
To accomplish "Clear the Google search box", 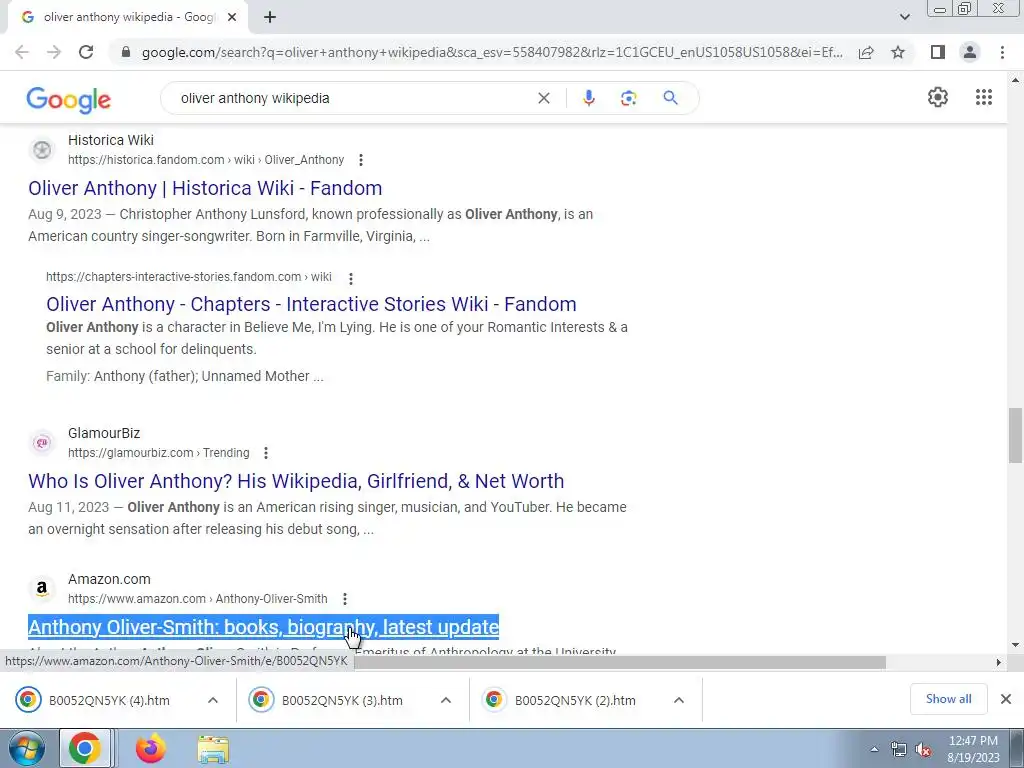I will pyautogui.click(x=543, y=98).
